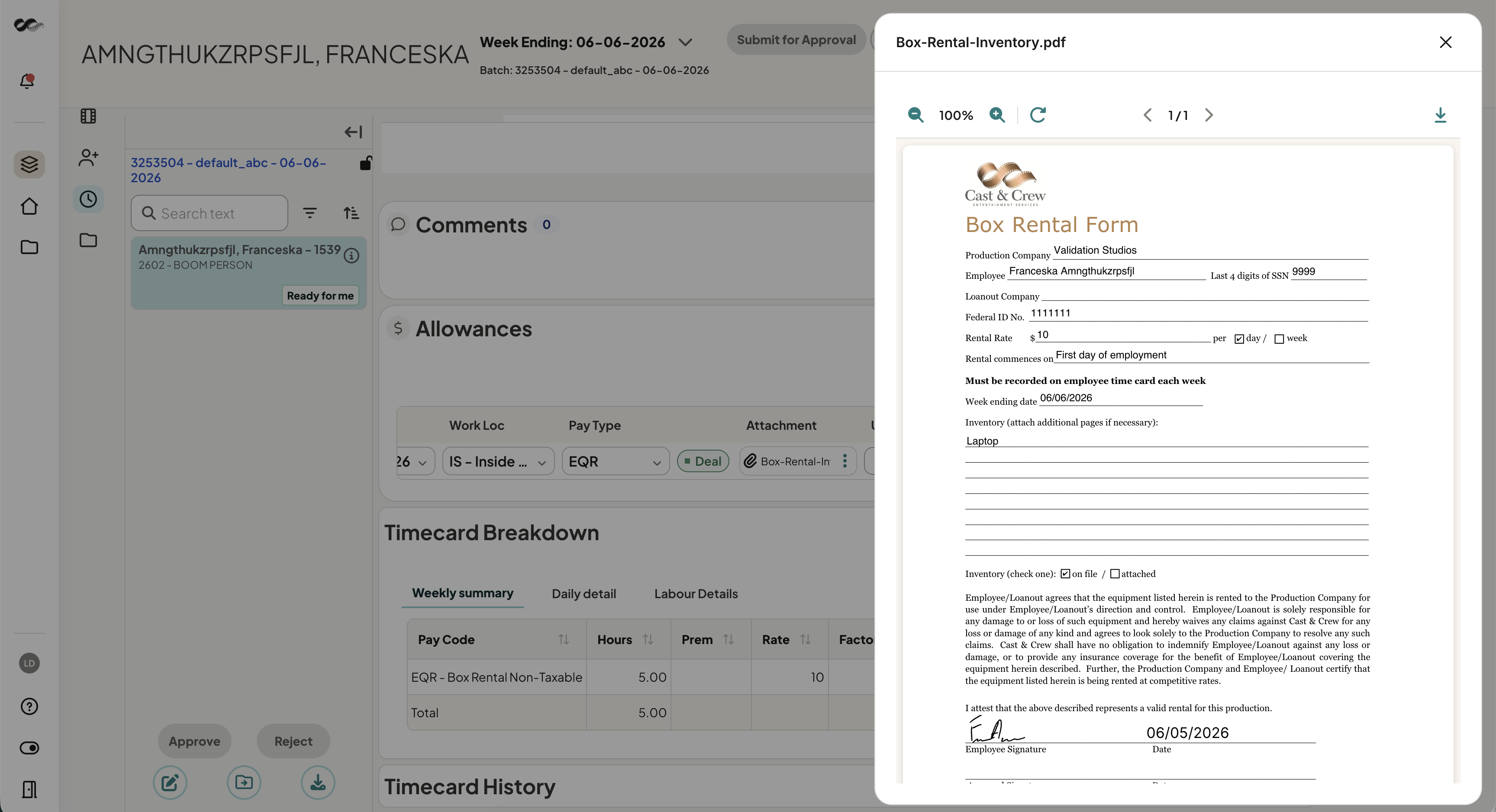Toggle the theme switch in sidebar
The height and width of the screenshot is (812, 1496).
tap(29, 748)
